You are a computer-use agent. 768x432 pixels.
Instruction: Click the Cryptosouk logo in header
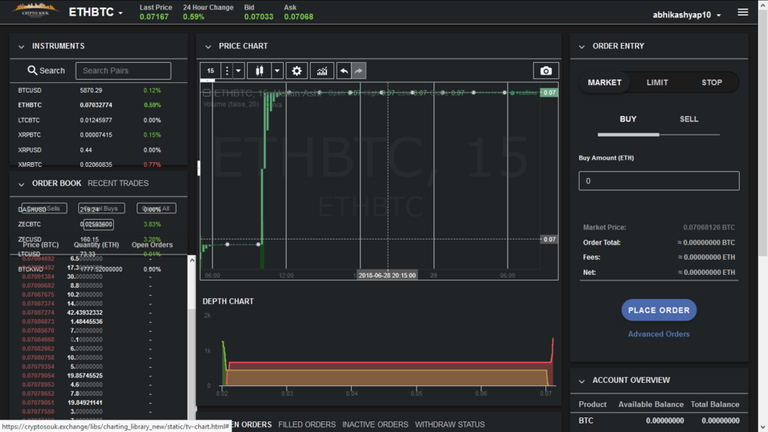click(x=36, y=10)
